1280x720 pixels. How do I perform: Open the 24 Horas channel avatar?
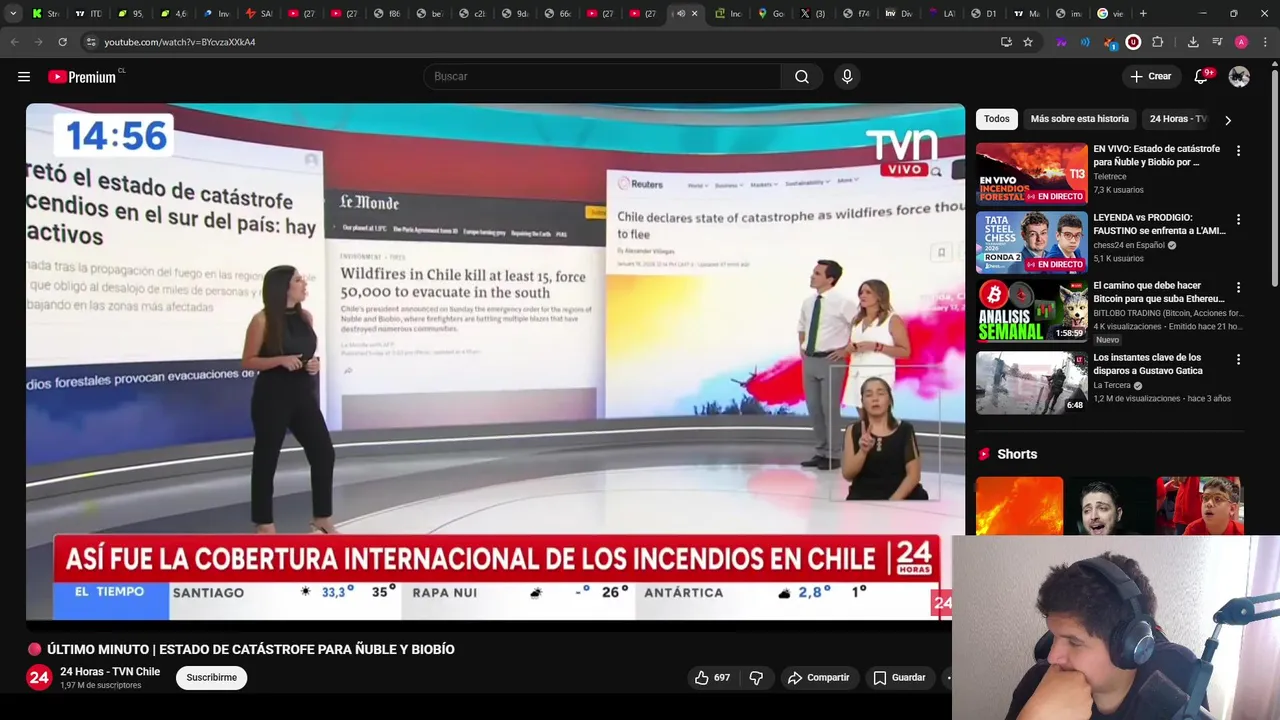[39, 677]
